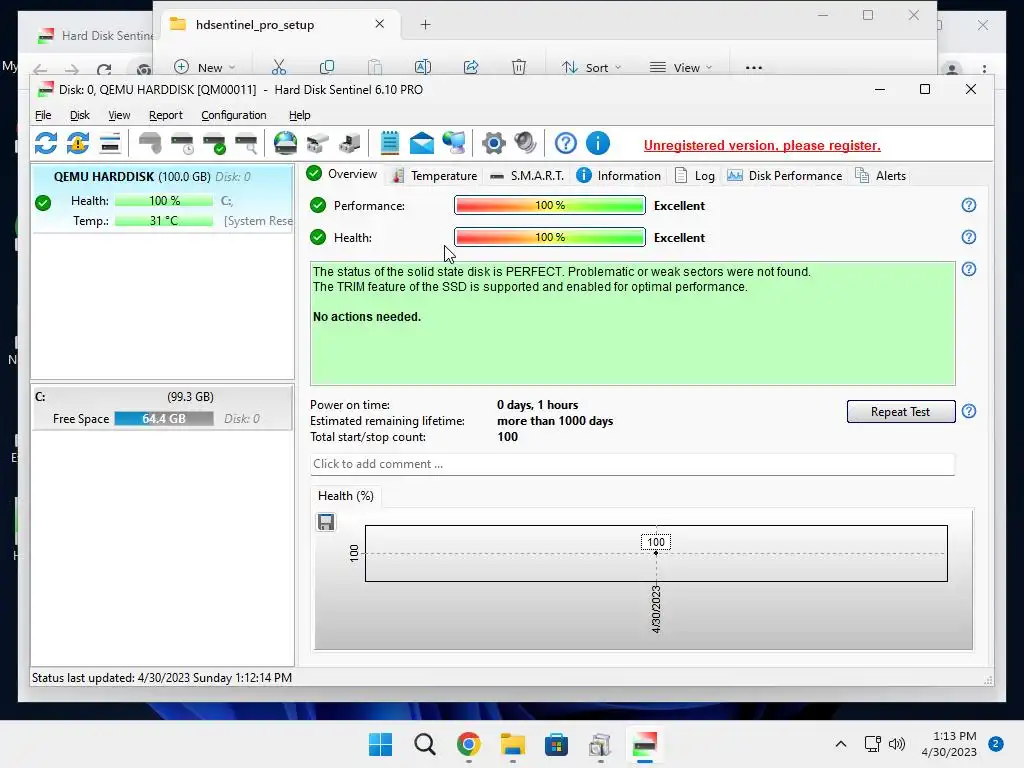This screenshot has height=768, width=1024.
Task: Click the help icon next to Repeat Test
Action: [x=969, y=411]
